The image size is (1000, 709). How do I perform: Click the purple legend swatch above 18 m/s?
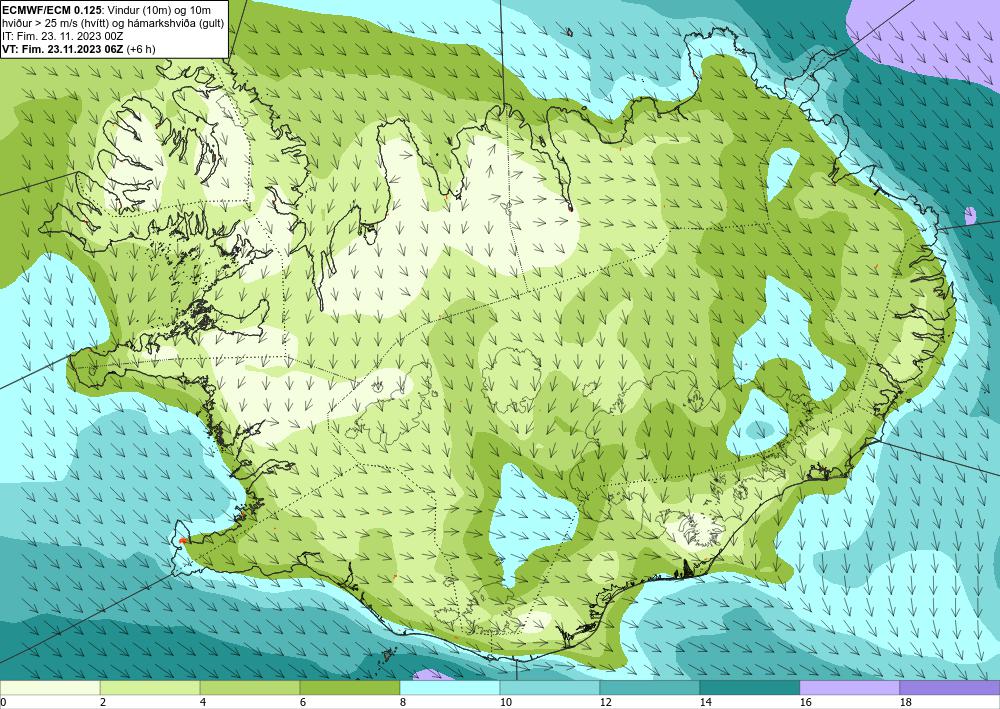tap(950, 687)
